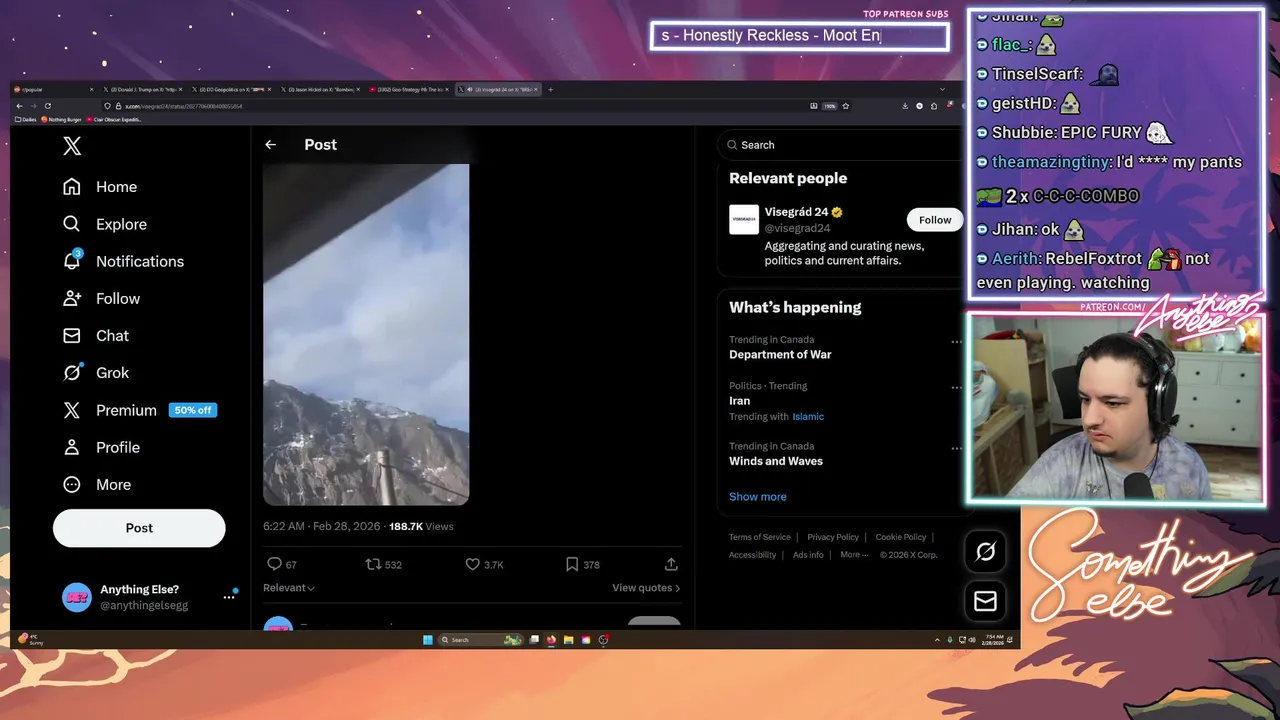Viewport: 1280px width, 720px height.
Task: Open Explore from the sidebar
Action: click(104, 224)
